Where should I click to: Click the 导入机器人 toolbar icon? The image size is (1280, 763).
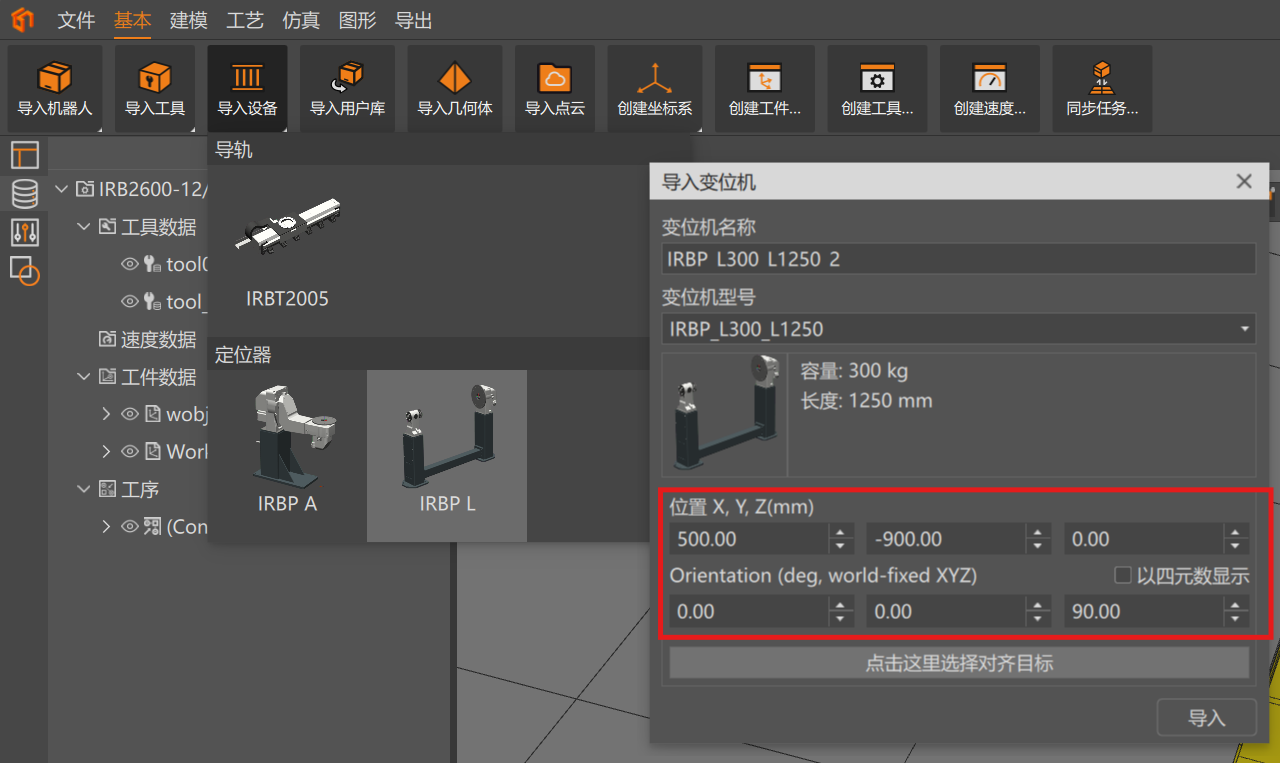point(55,88)
